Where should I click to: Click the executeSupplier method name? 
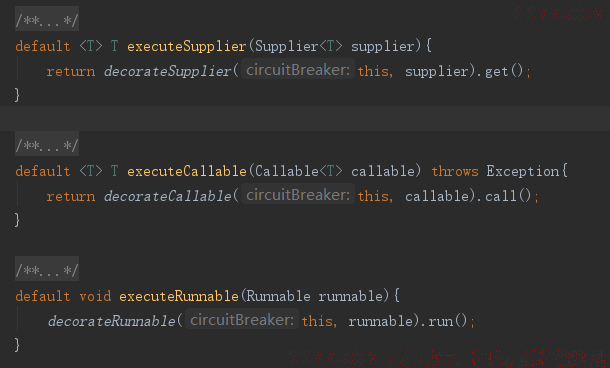pyautogui.click(x=187, y=46)
